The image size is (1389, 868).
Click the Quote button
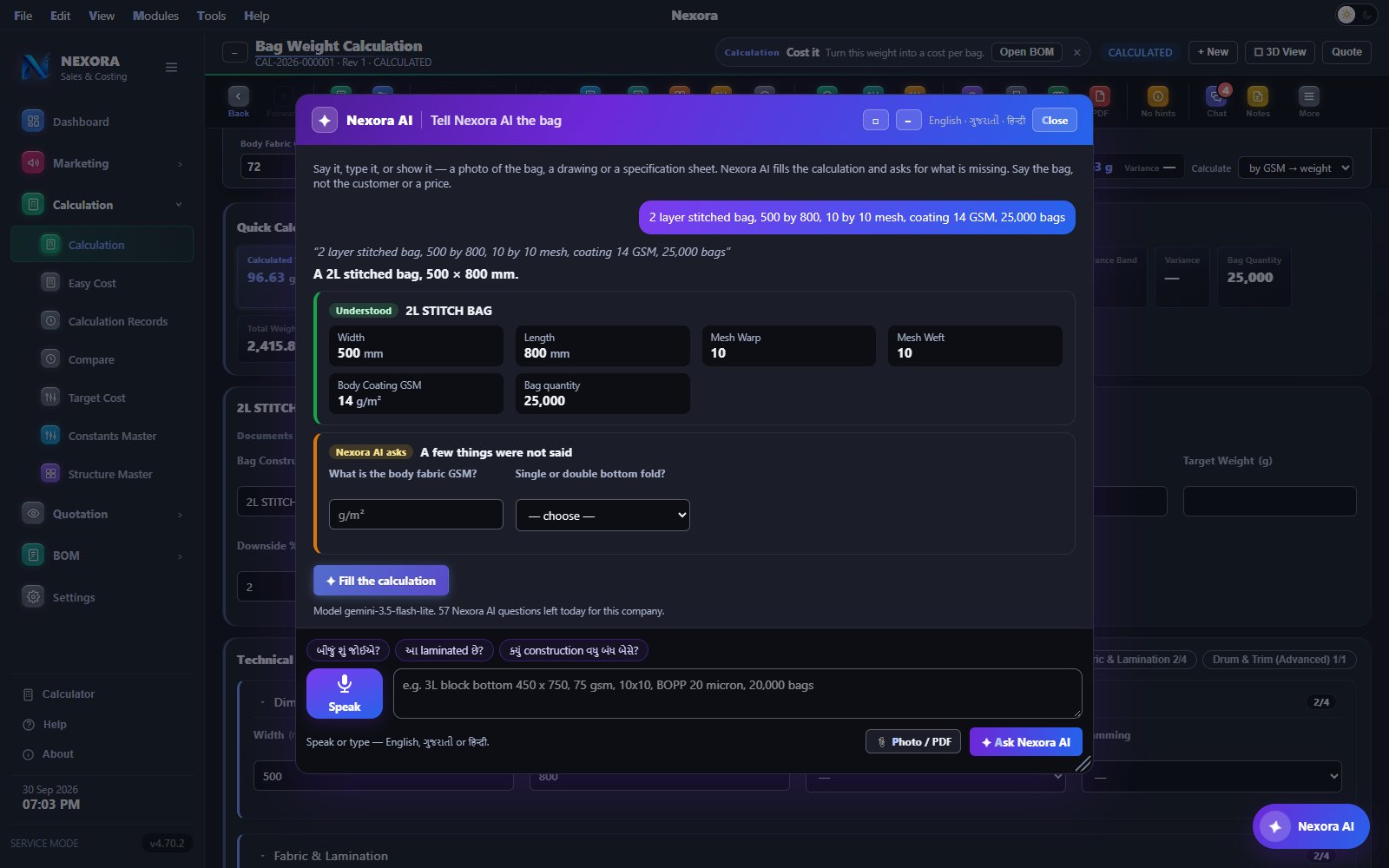click(x=1346, y=52)
